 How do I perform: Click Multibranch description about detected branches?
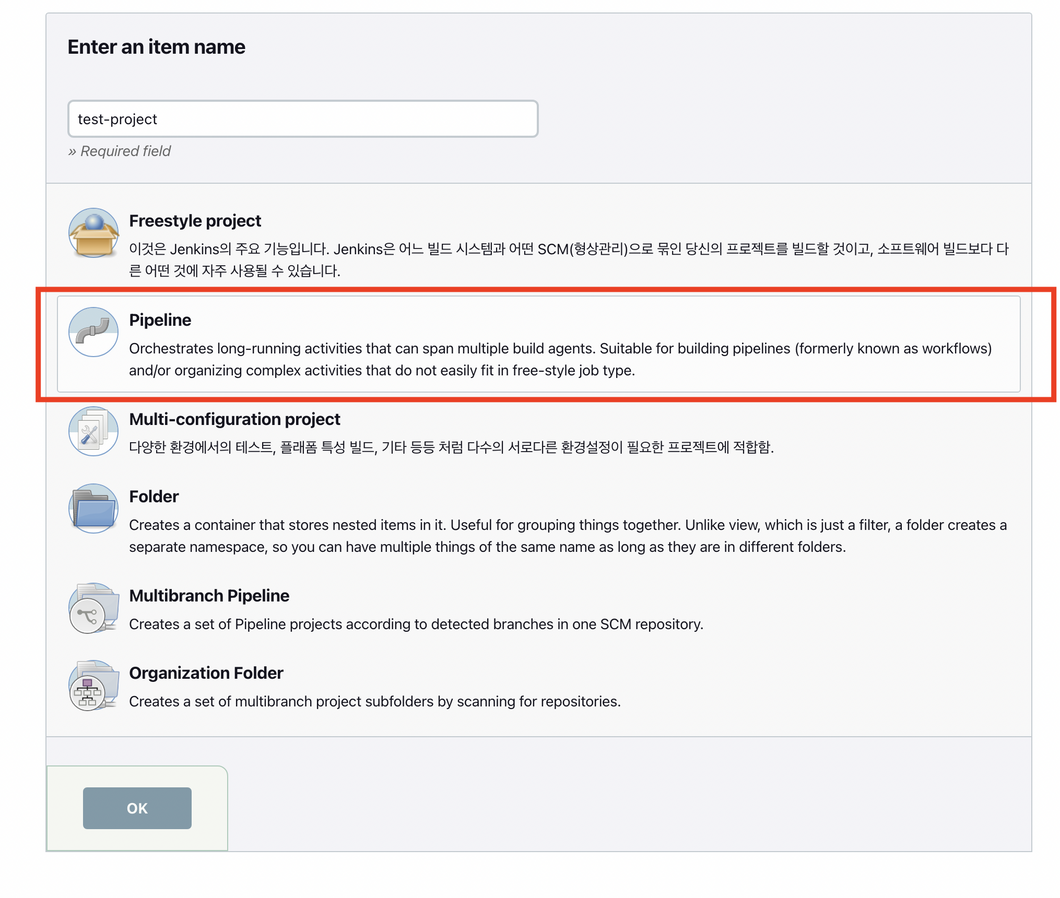click(x=416, y=624)
